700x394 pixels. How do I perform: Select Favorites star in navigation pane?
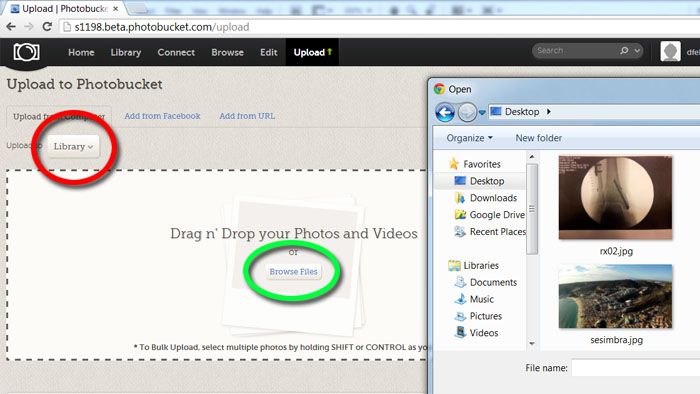[454, 164]
